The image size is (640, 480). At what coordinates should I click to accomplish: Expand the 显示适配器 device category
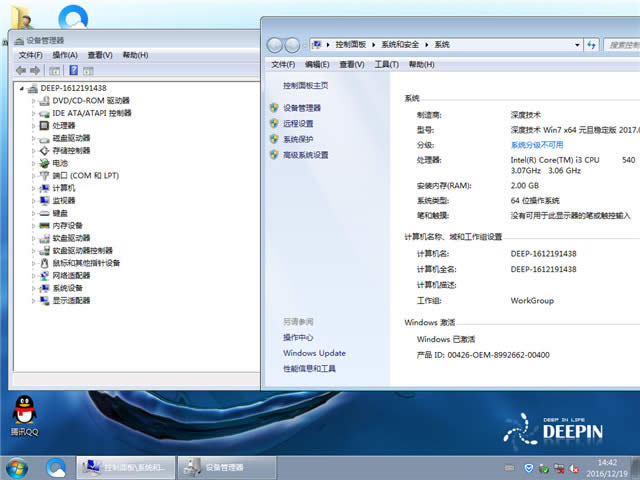tap(33, 301)
